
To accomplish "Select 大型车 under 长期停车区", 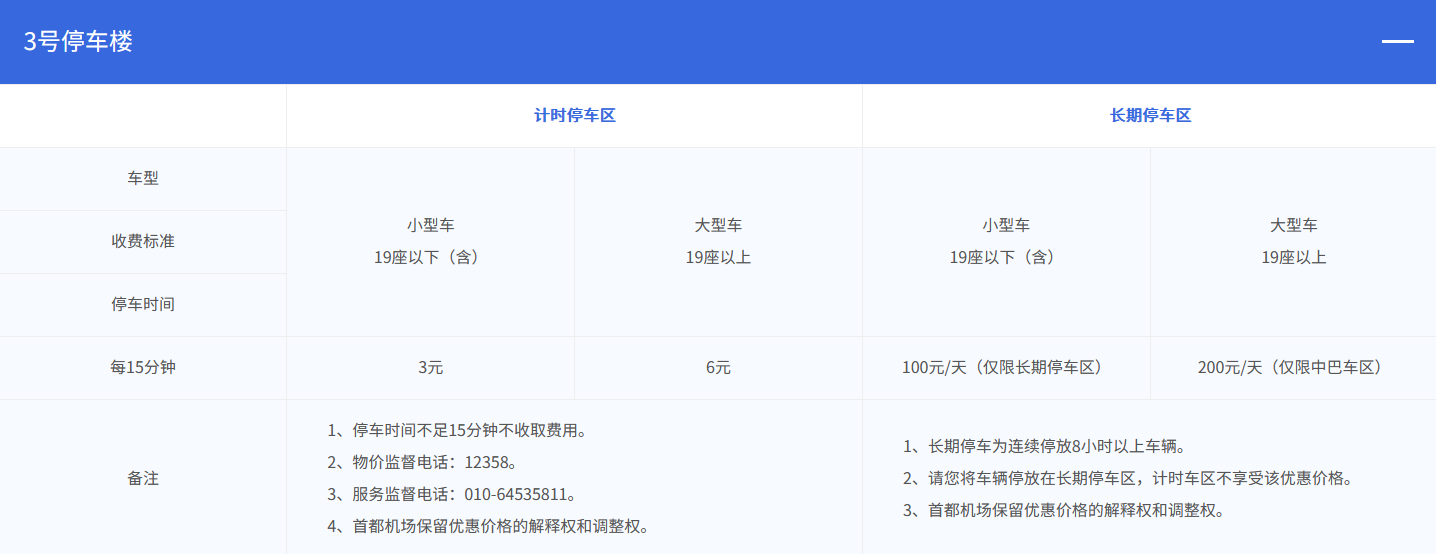I will [1294, 226].
